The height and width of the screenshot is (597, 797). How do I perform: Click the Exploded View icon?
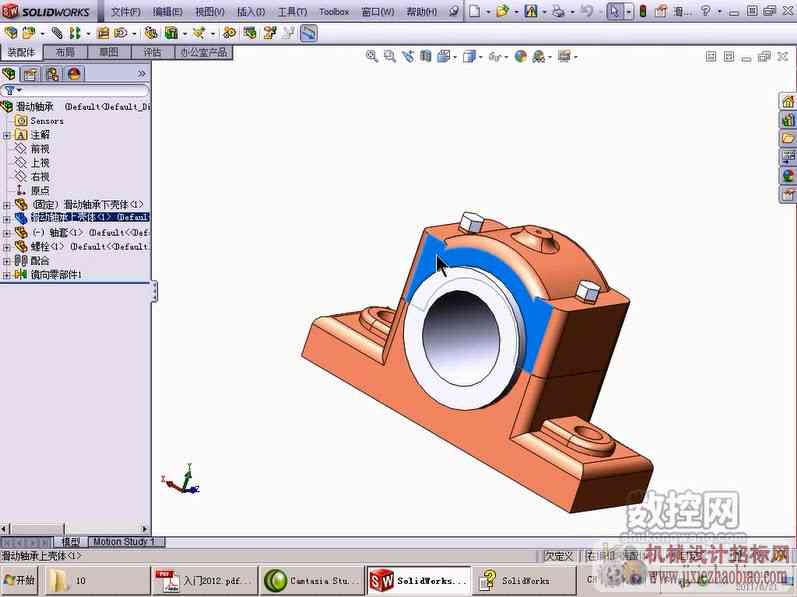click(269, 34)
